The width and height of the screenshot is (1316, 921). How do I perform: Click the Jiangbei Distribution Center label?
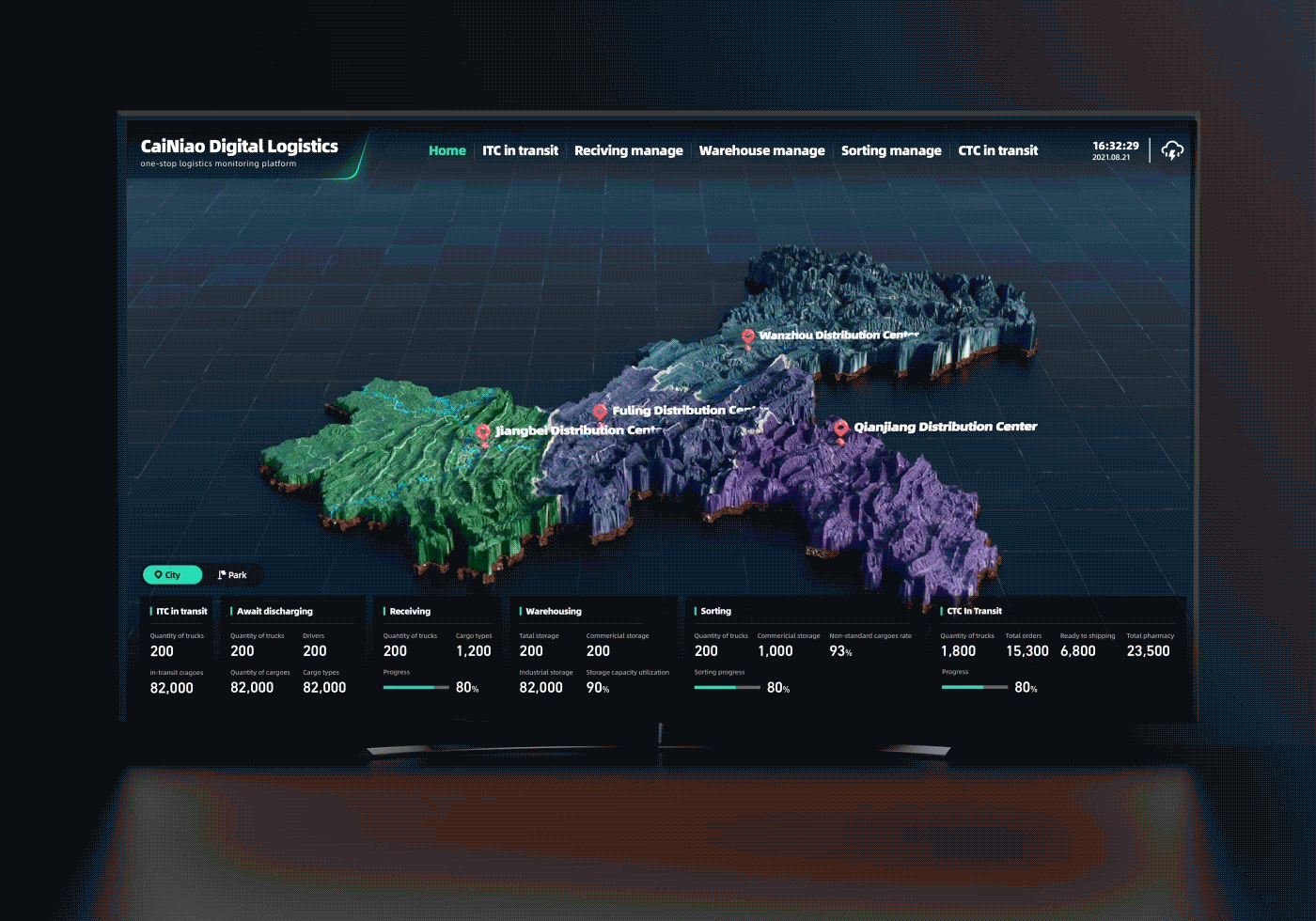pyautogui.click(x=579, y=430)
